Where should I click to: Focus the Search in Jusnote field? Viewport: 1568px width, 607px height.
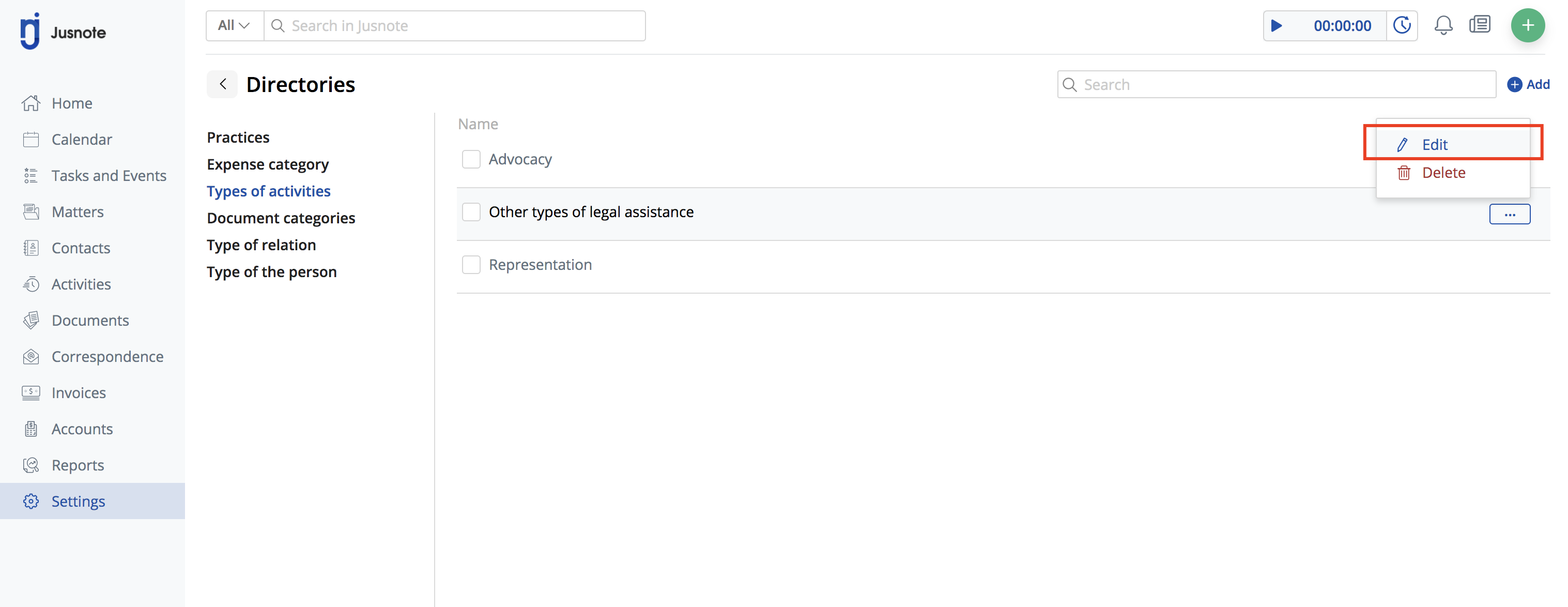tap(455, 25)
